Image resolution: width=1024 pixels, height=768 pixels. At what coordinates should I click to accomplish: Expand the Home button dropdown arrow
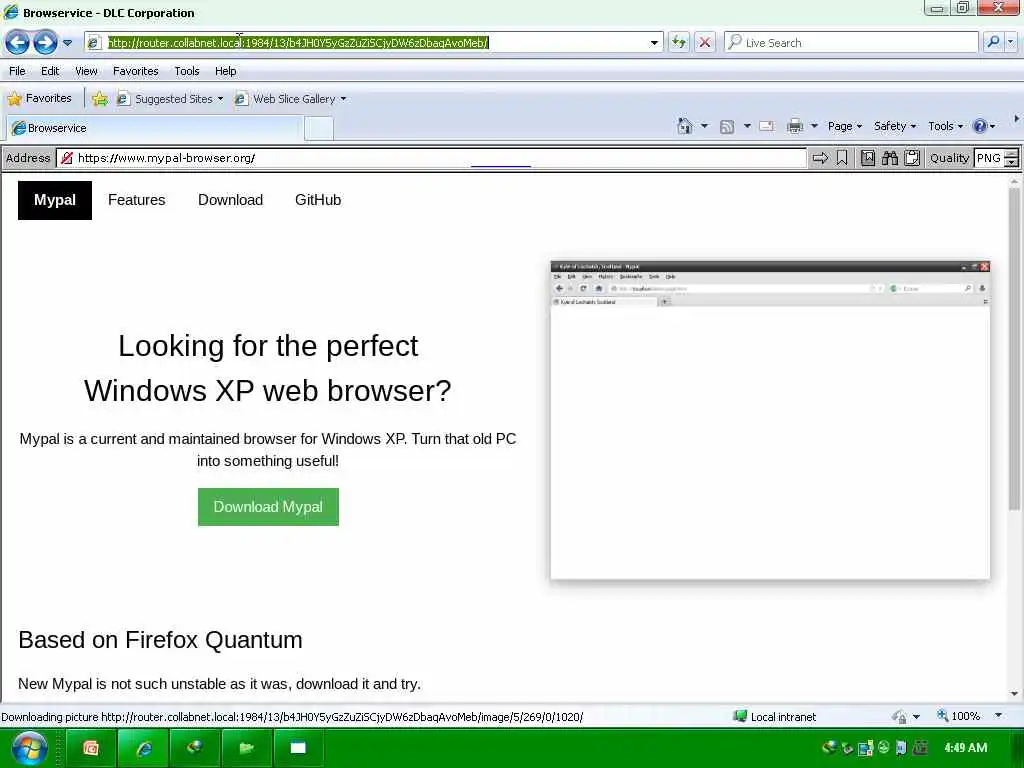coord(704,126)
